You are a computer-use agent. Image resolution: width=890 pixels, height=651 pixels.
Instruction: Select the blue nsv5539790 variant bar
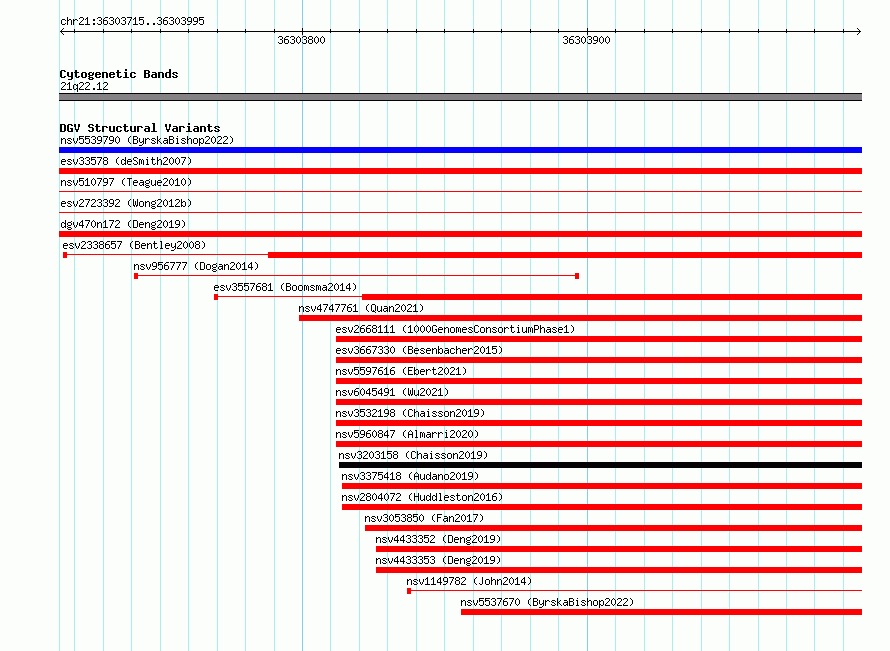click(460, 150)
